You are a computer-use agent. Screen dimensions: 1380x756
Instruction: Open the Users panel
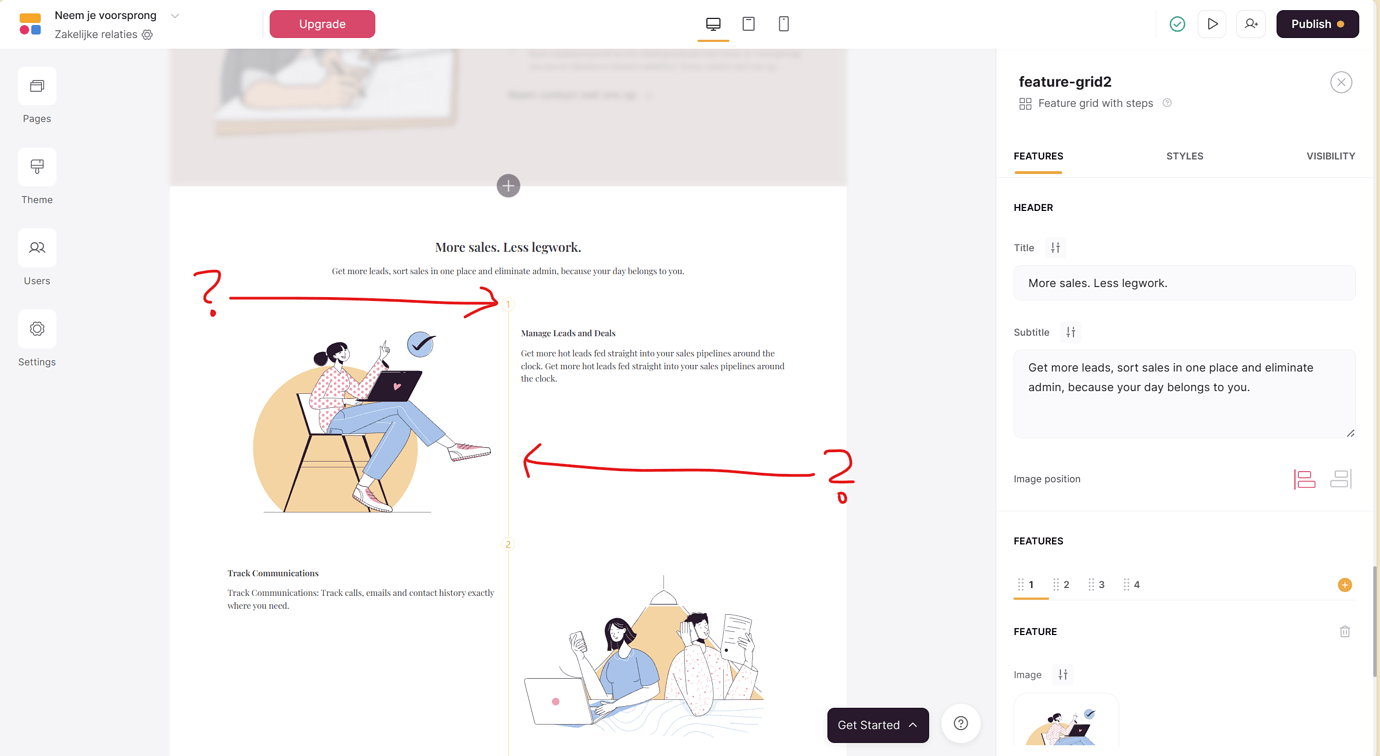coord(37,248)
